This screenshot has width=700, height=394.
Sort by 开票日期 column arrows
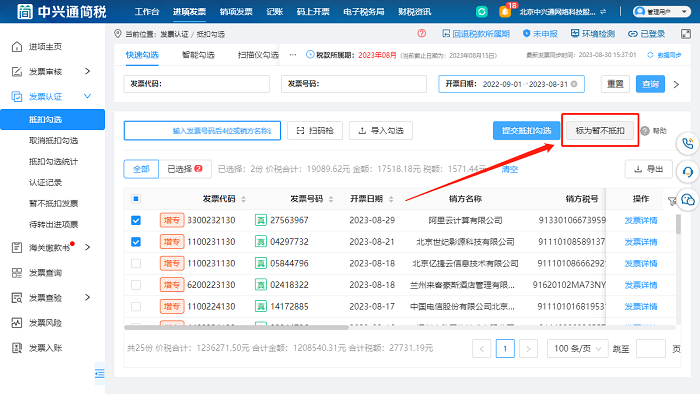(x=391, y=199)
